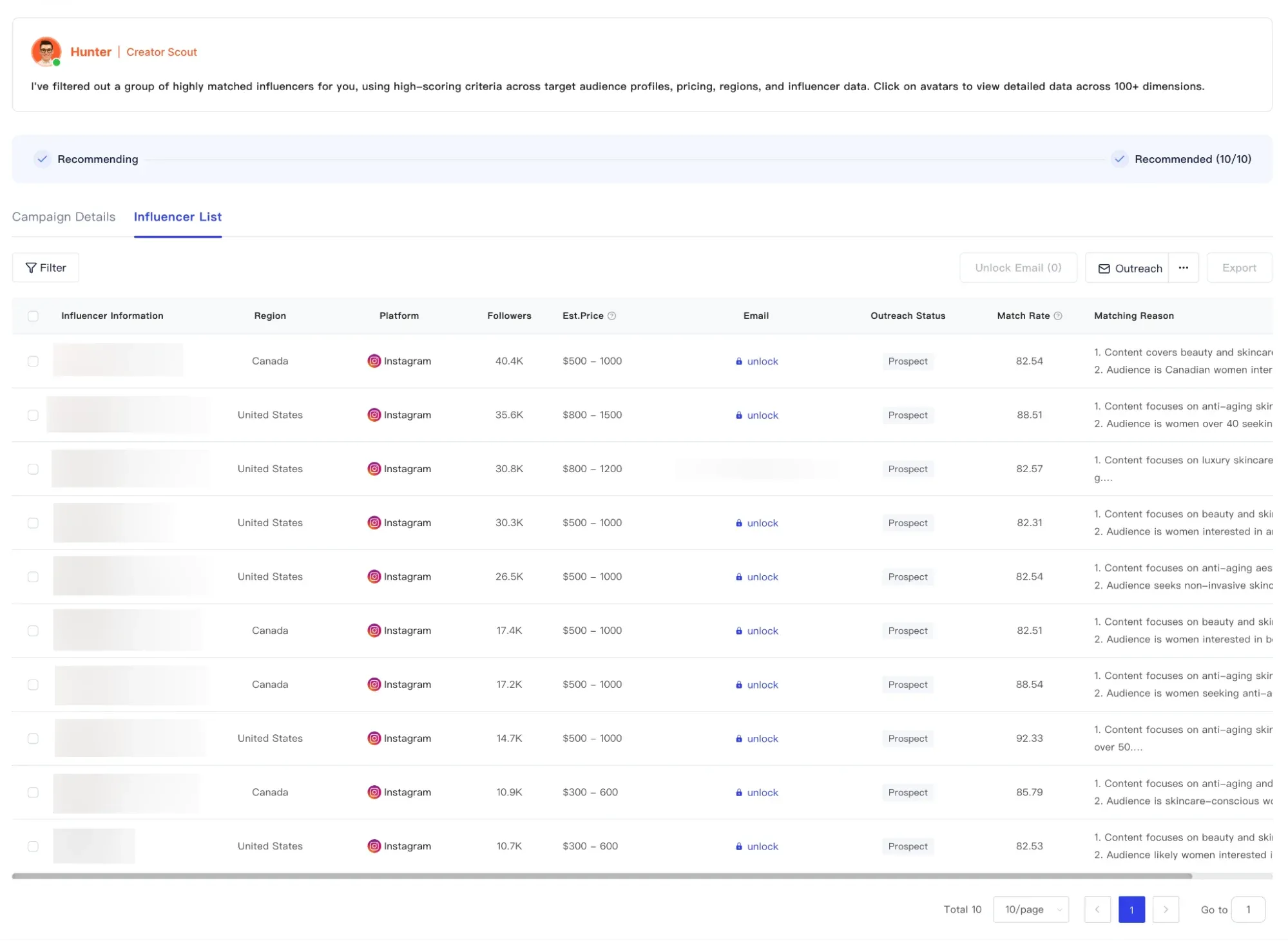The width and height of the screenshot is (1288, 941).
Task: Click lock icon in the 30.3K followers row
Action: 738,523
